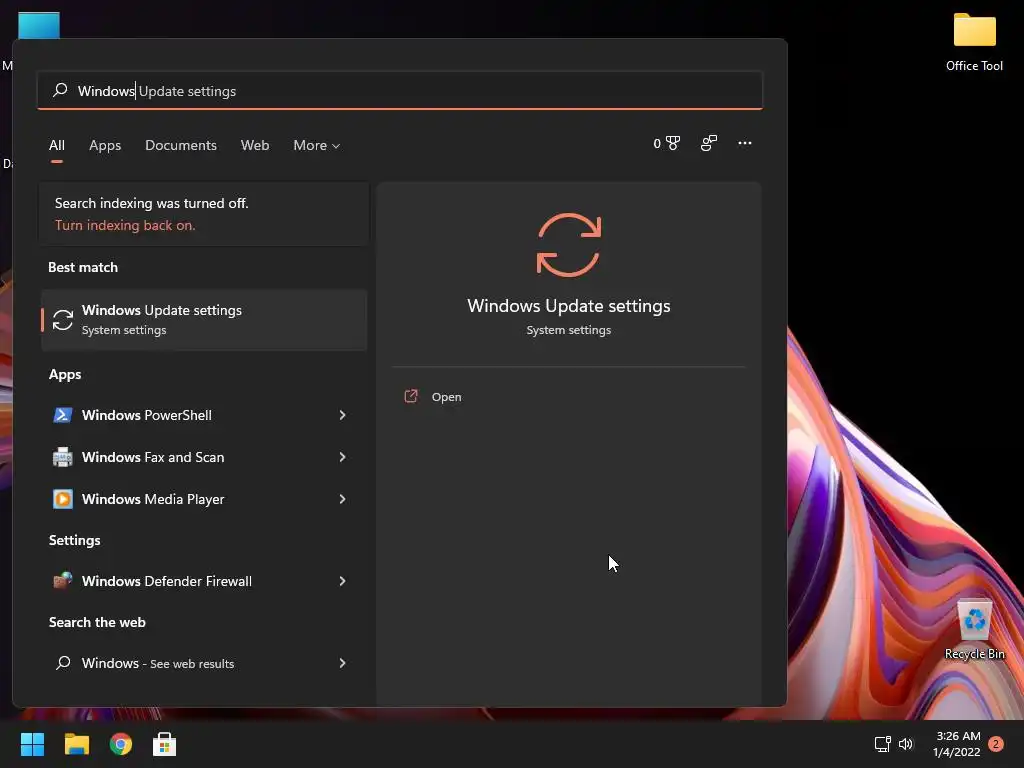The height and width of the screenshot is (768, 1024).
Task: Click the Windows Fax and Scan icon
Action: (63, 457)
